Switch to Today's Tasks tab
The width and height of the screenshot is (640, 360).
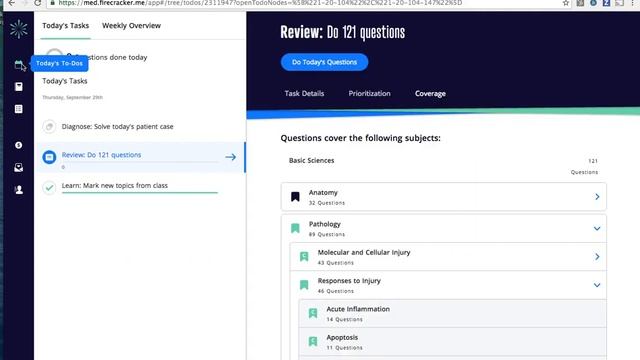(x=65, y=25)
